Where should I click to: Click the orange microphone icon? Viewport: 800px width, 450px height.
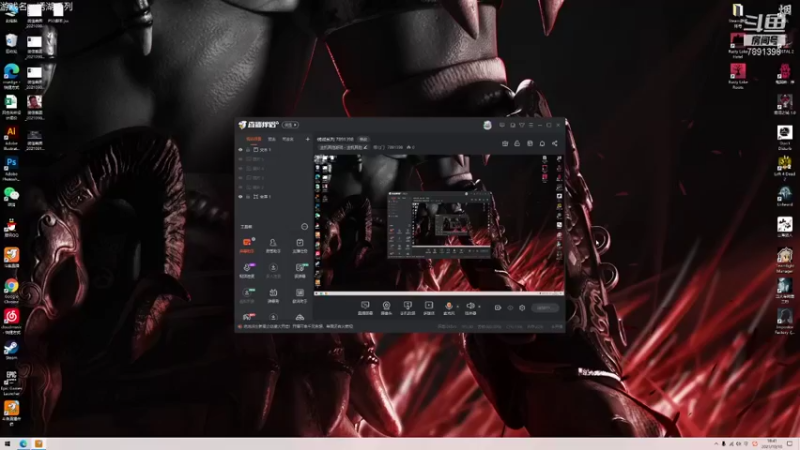click(448, 307)
